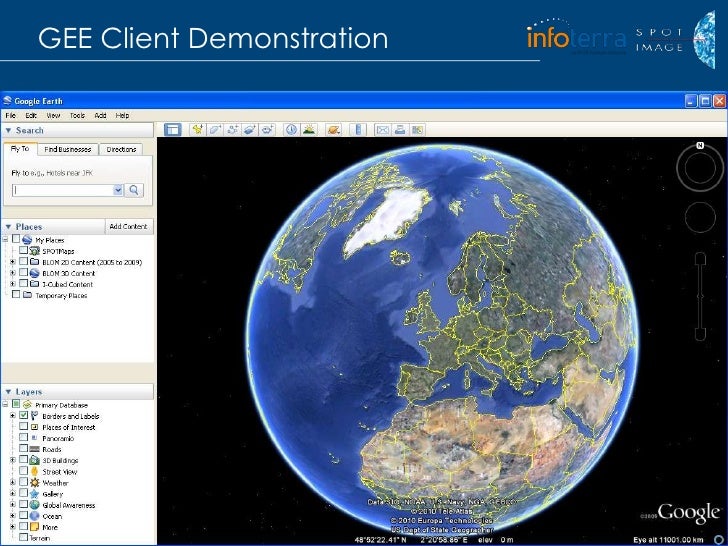728x546 pixels.
Task: Click the Add Placemark pushpin icon
Action: click(x=198, y=130)
